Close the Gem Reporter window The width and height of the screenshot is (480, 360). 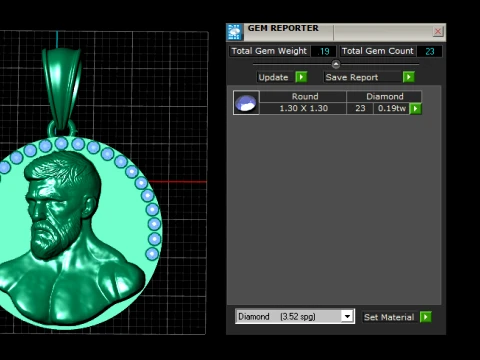point(438,32)
